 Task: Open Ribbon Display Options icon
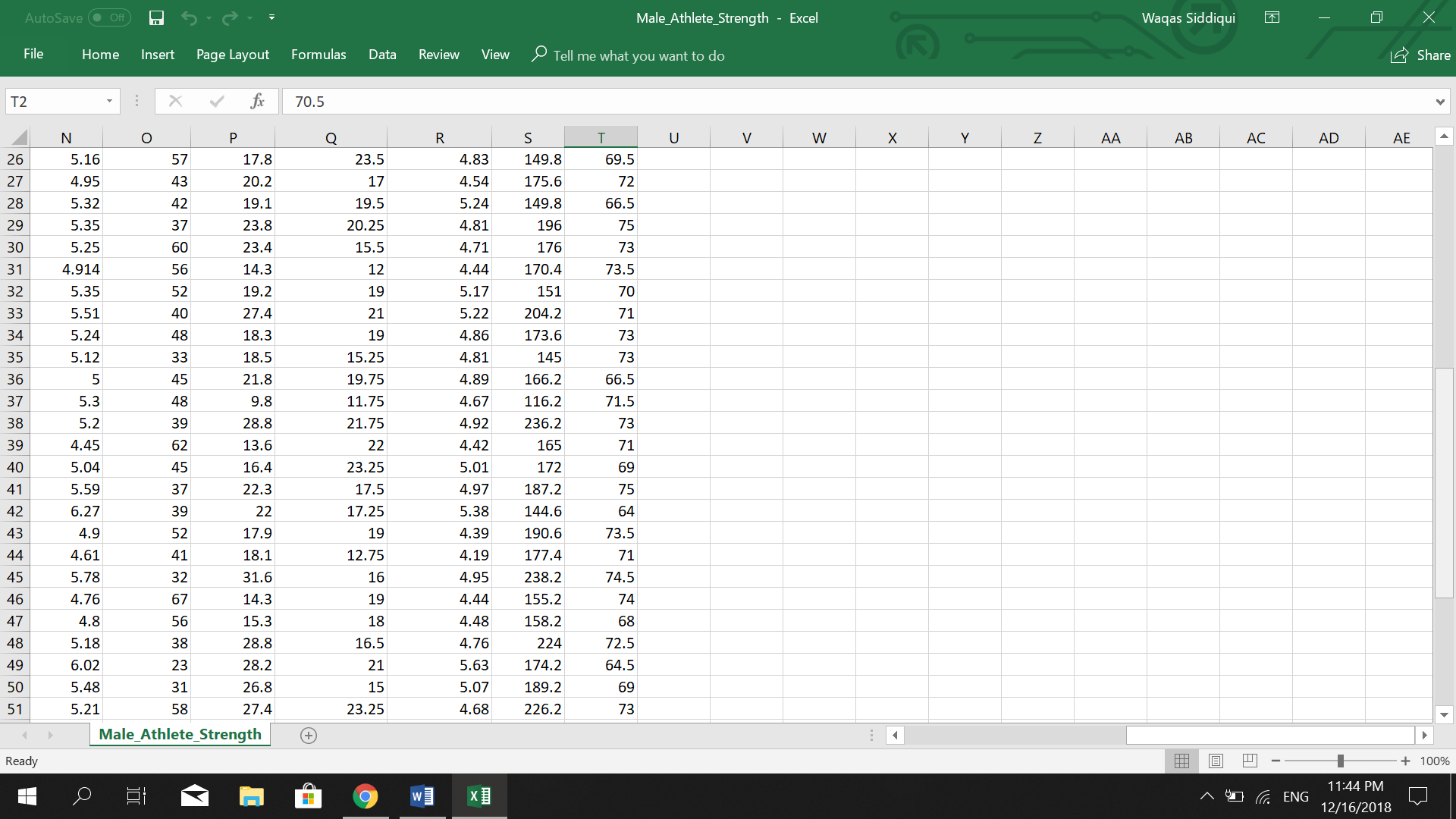[x=1272, y=17]
